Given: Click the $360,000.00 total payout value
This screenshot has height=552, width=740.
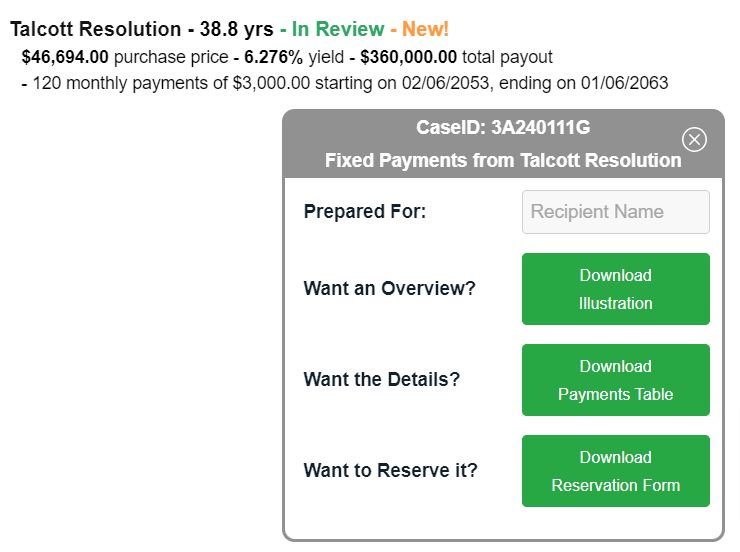Looking at the screenshot, I should (408, 57).
